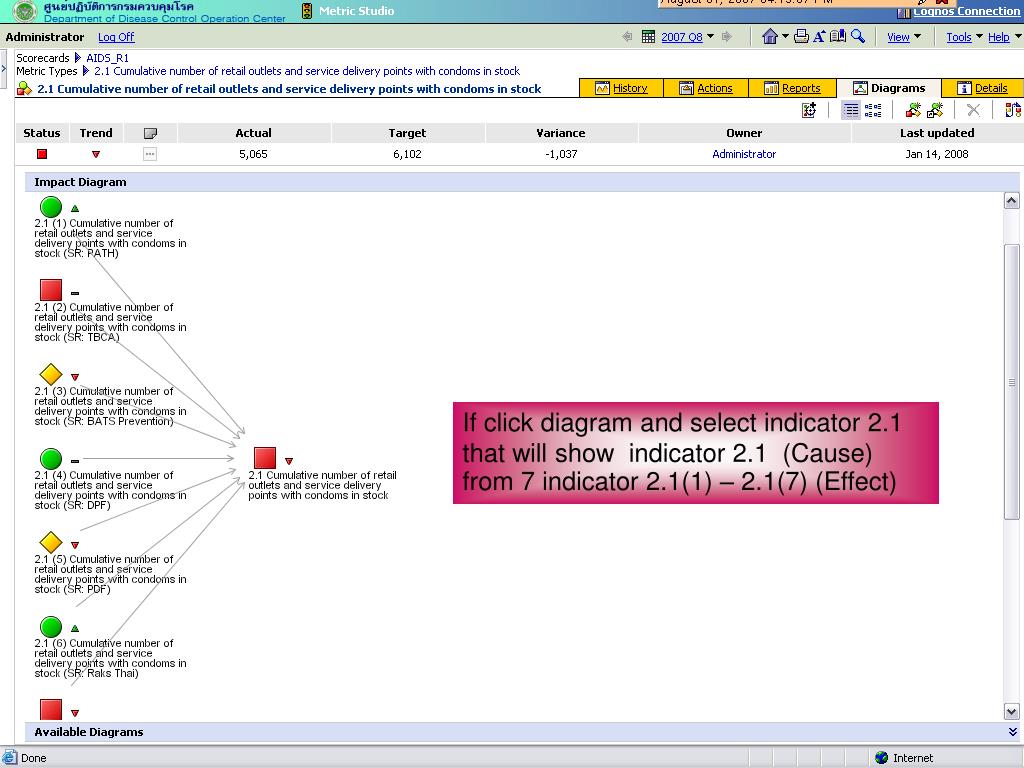This screenshot has width=1024, height=768.
Task: Click scroll down arrow of impact diagram
Action: click(1011, 712)
